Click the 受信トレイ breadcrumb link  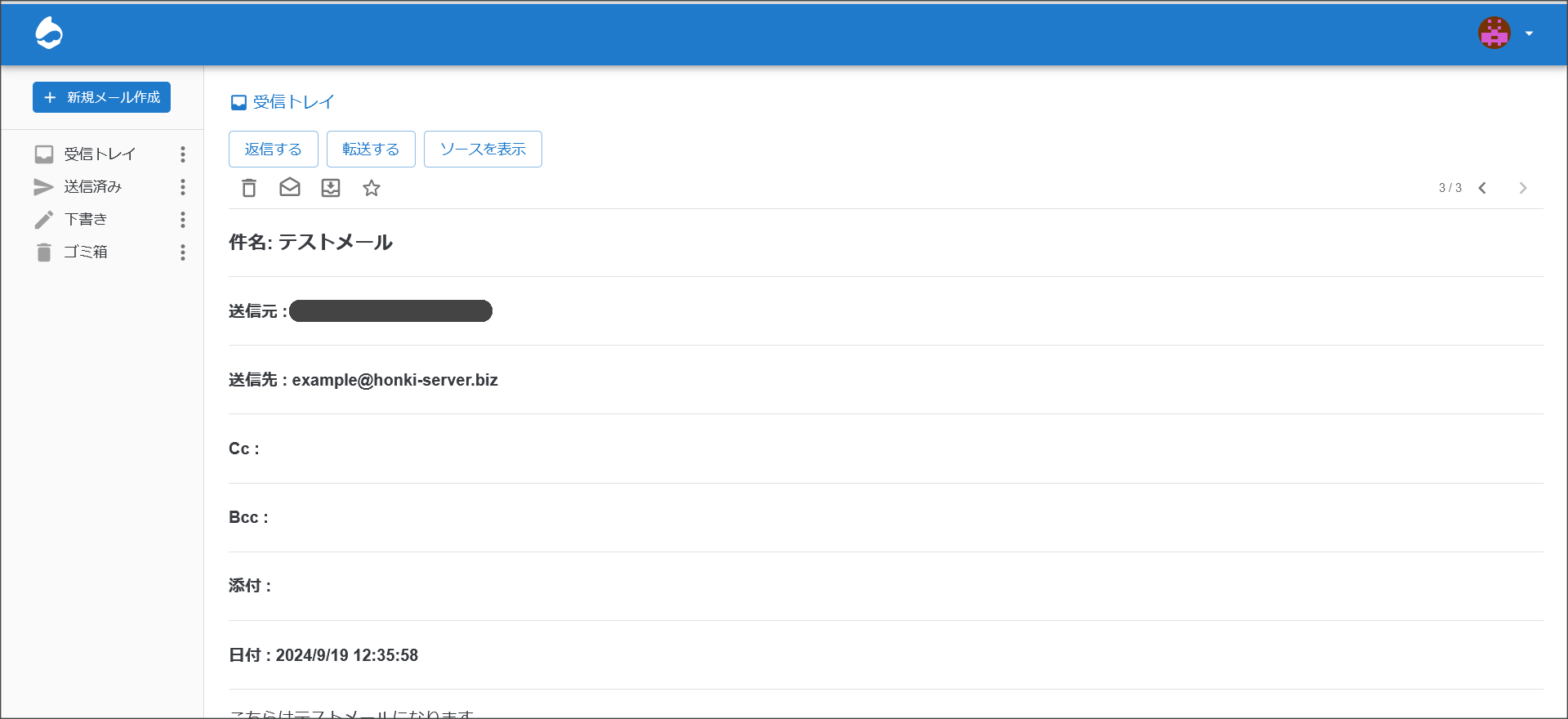coord(293,102)
